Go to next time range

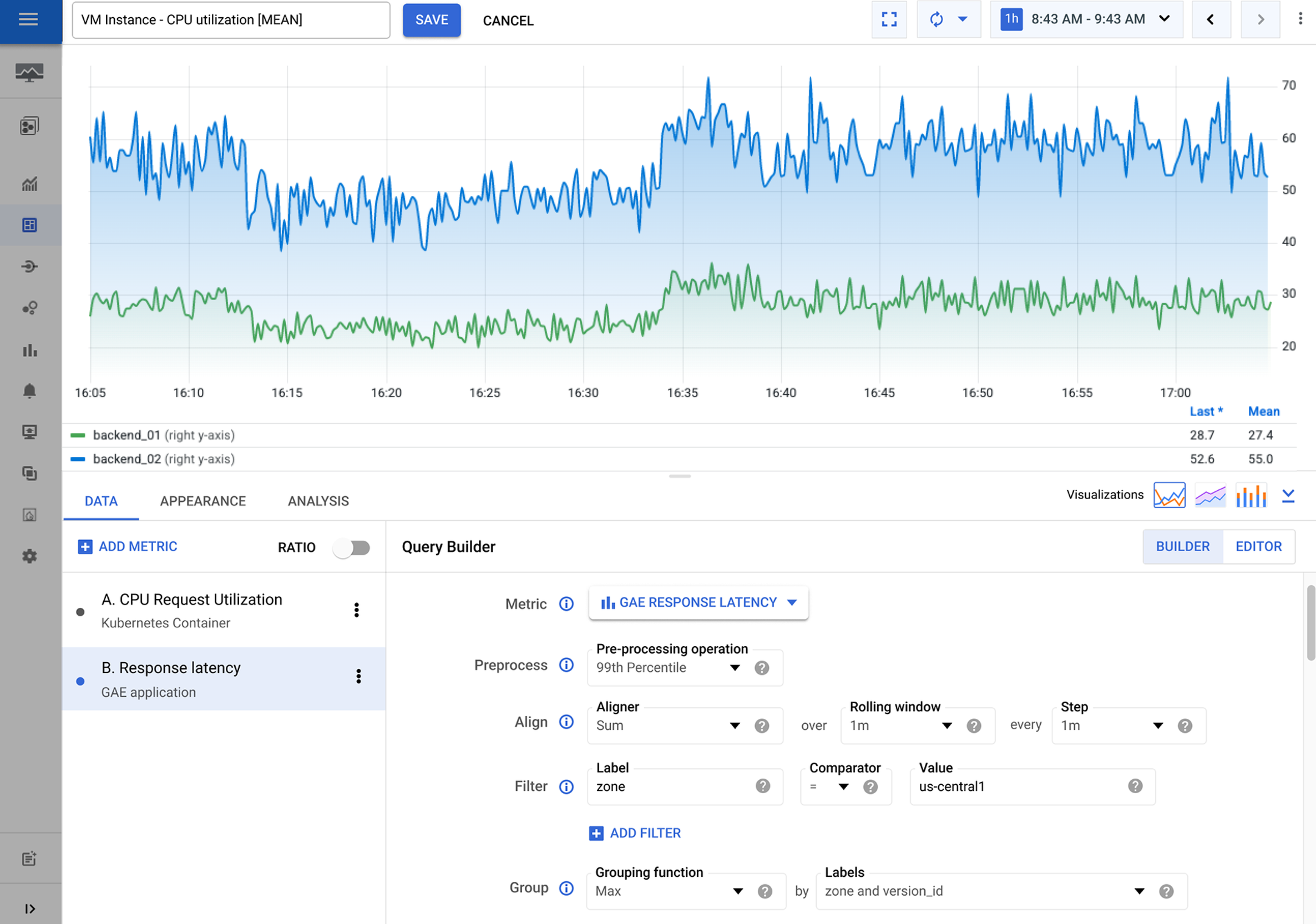coord(1261,19)
